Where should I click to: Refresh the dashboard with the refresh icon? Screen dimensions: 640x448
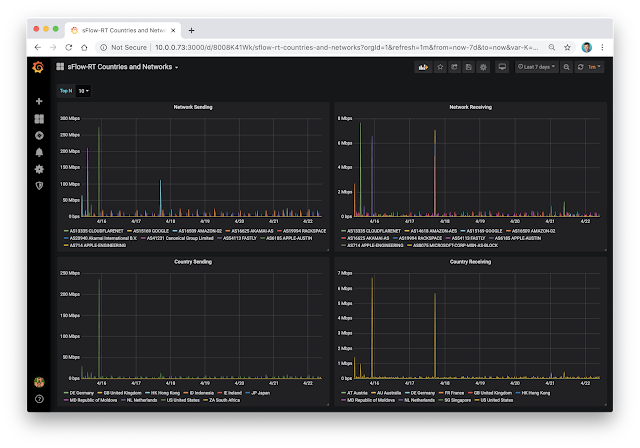pyautogui.click(x=580, y=67)
